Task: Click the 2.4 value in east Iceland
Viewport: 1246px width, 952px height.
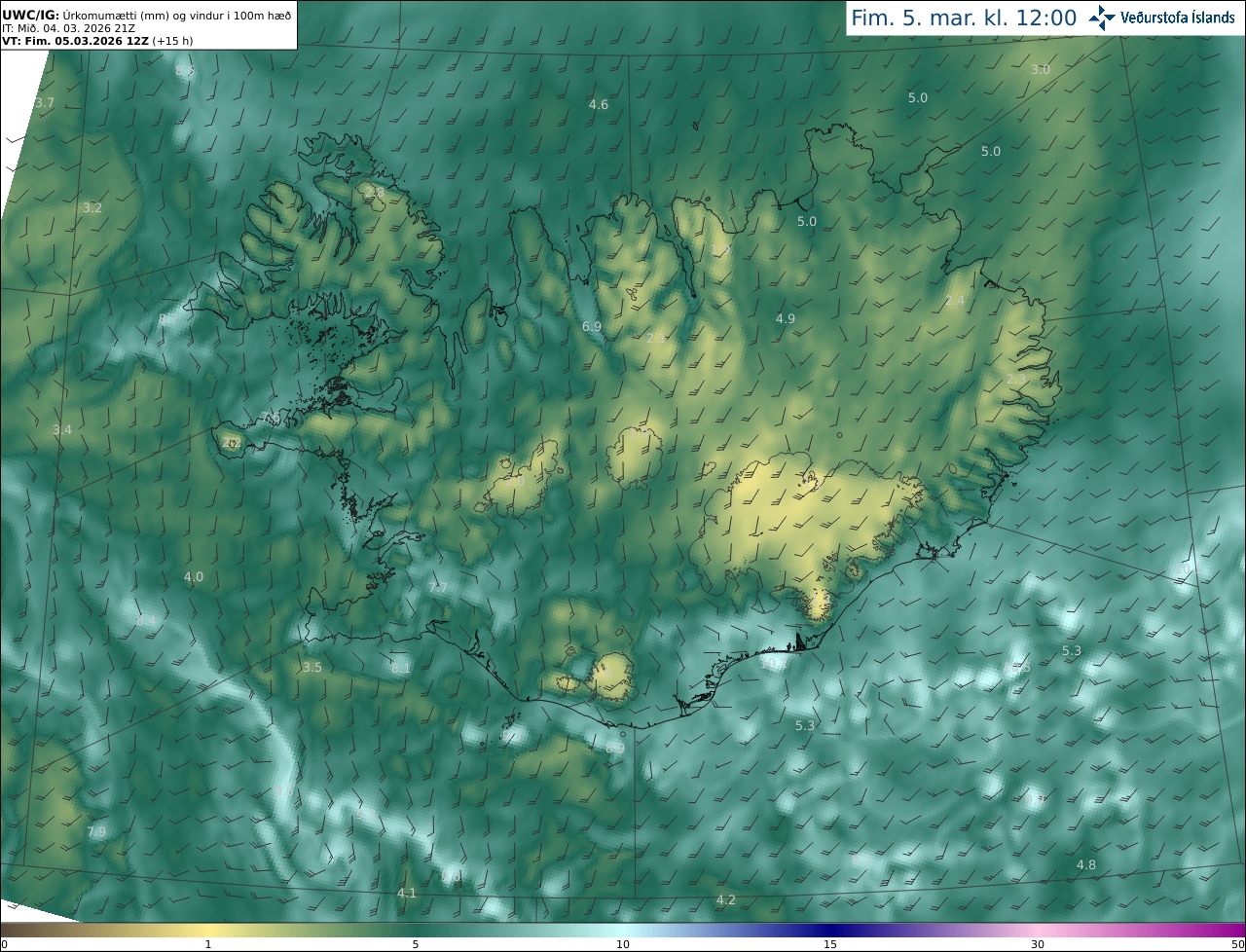Action: coord(955,300)
